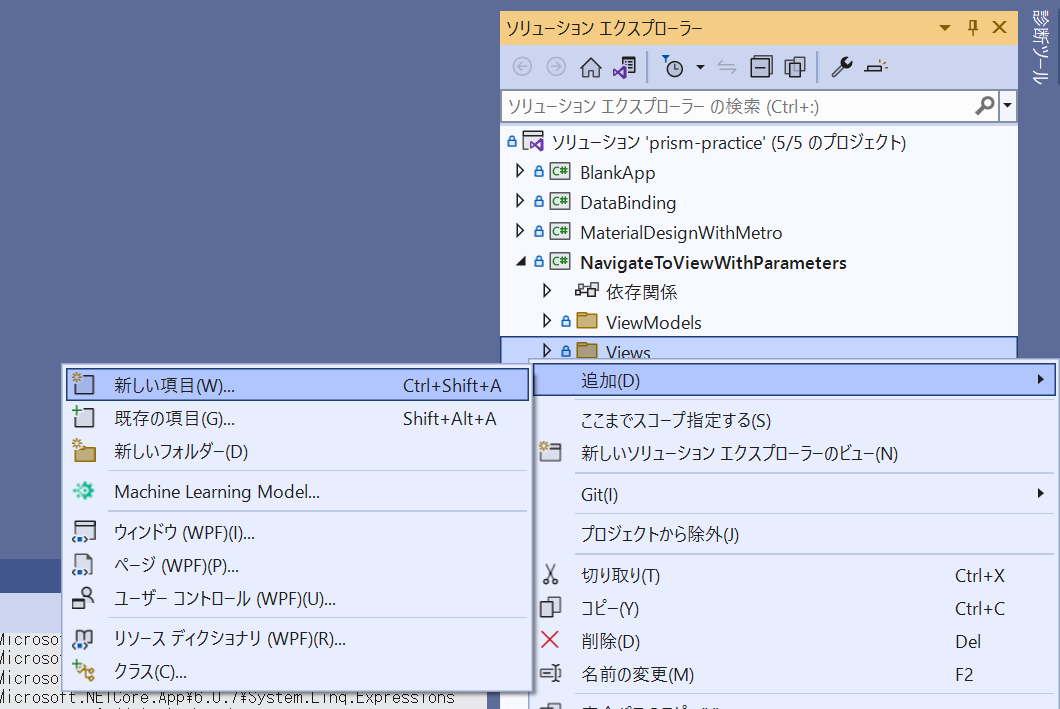
Task: Choose 削除(D) from context menu
Action: pos(795,641)
